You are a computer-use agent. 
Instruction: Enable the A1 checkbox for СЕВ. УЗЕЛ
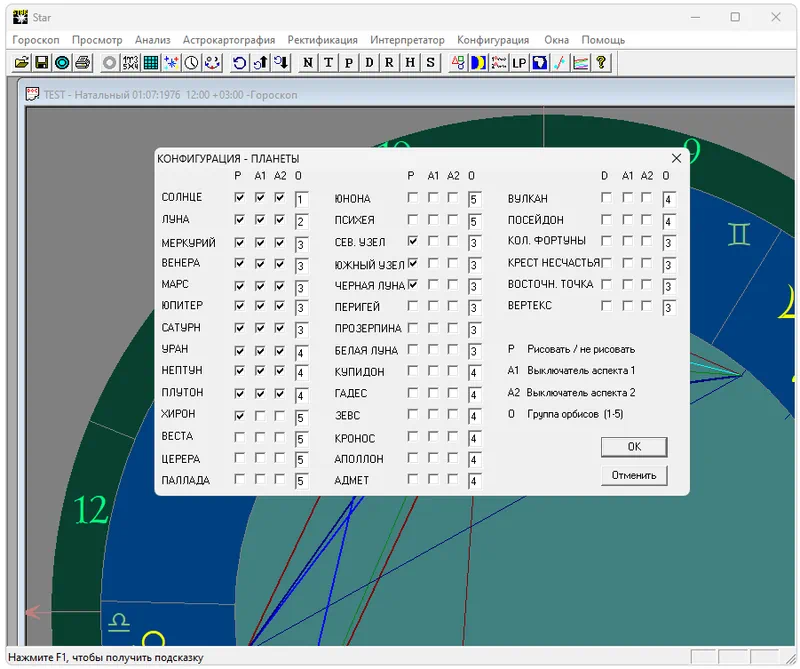pyautogui.click(x=433, y=240)
